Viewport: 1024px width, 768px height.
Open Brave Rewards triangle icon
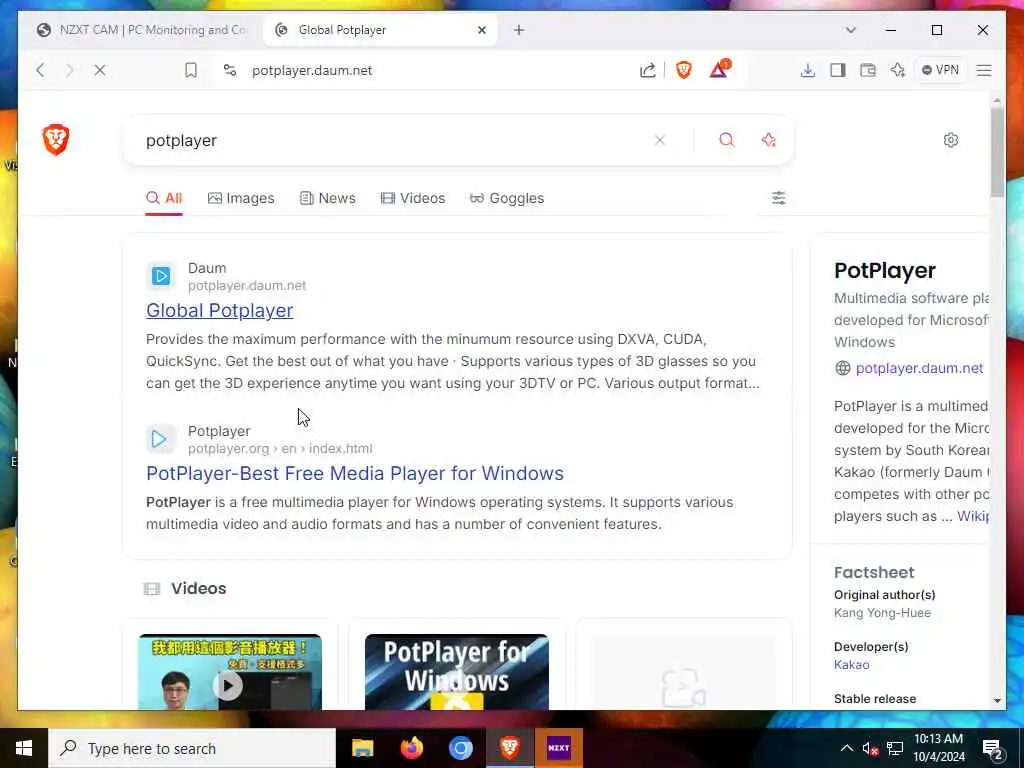[x=719, y=69]
